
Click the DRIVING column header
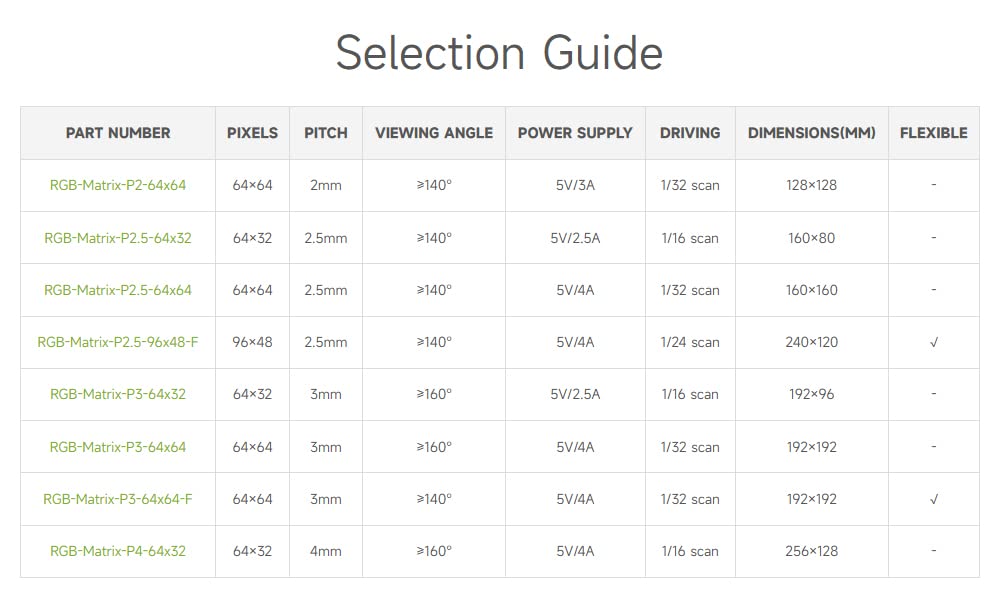[x=690, y=133]
